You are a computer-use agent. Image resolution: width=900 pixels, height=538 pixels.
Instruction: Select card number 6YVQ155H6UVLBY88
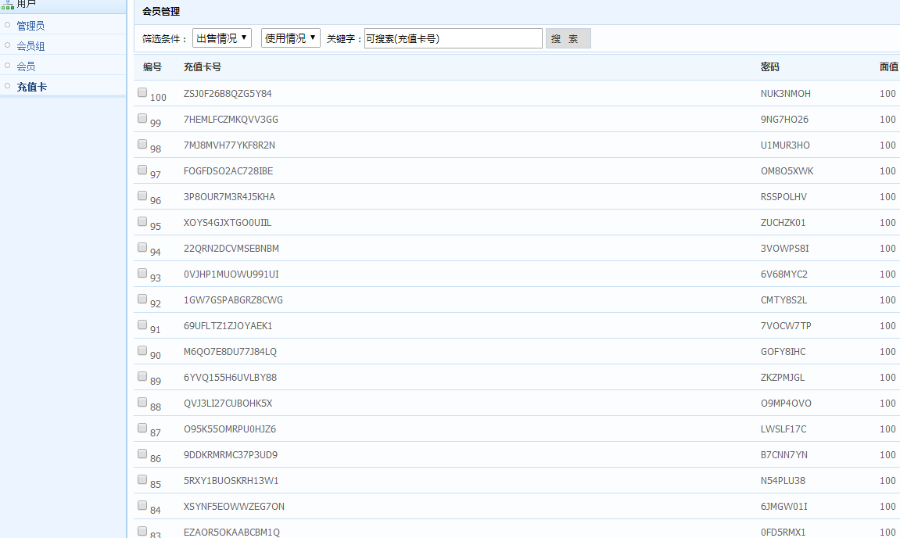coord(230,378)
